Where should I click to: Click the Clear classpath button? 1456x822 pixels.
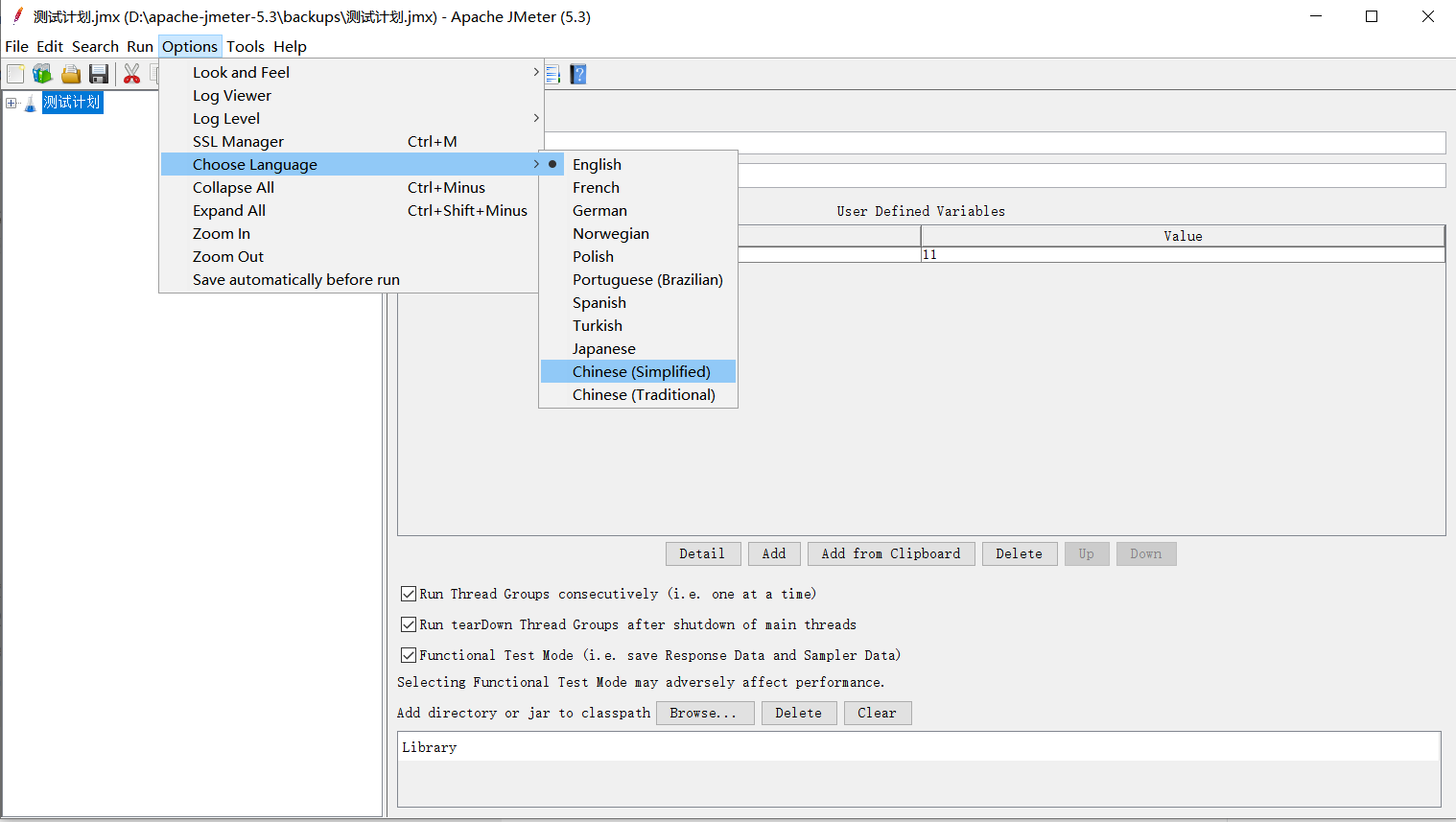(x=878, y=713)
